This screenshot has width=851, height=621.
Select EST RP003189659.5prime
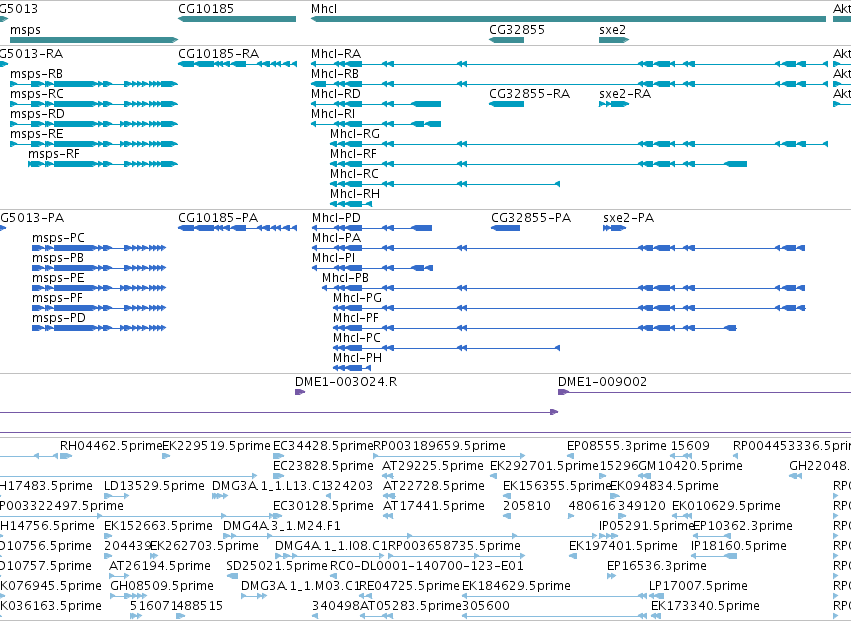coord(439,446)
